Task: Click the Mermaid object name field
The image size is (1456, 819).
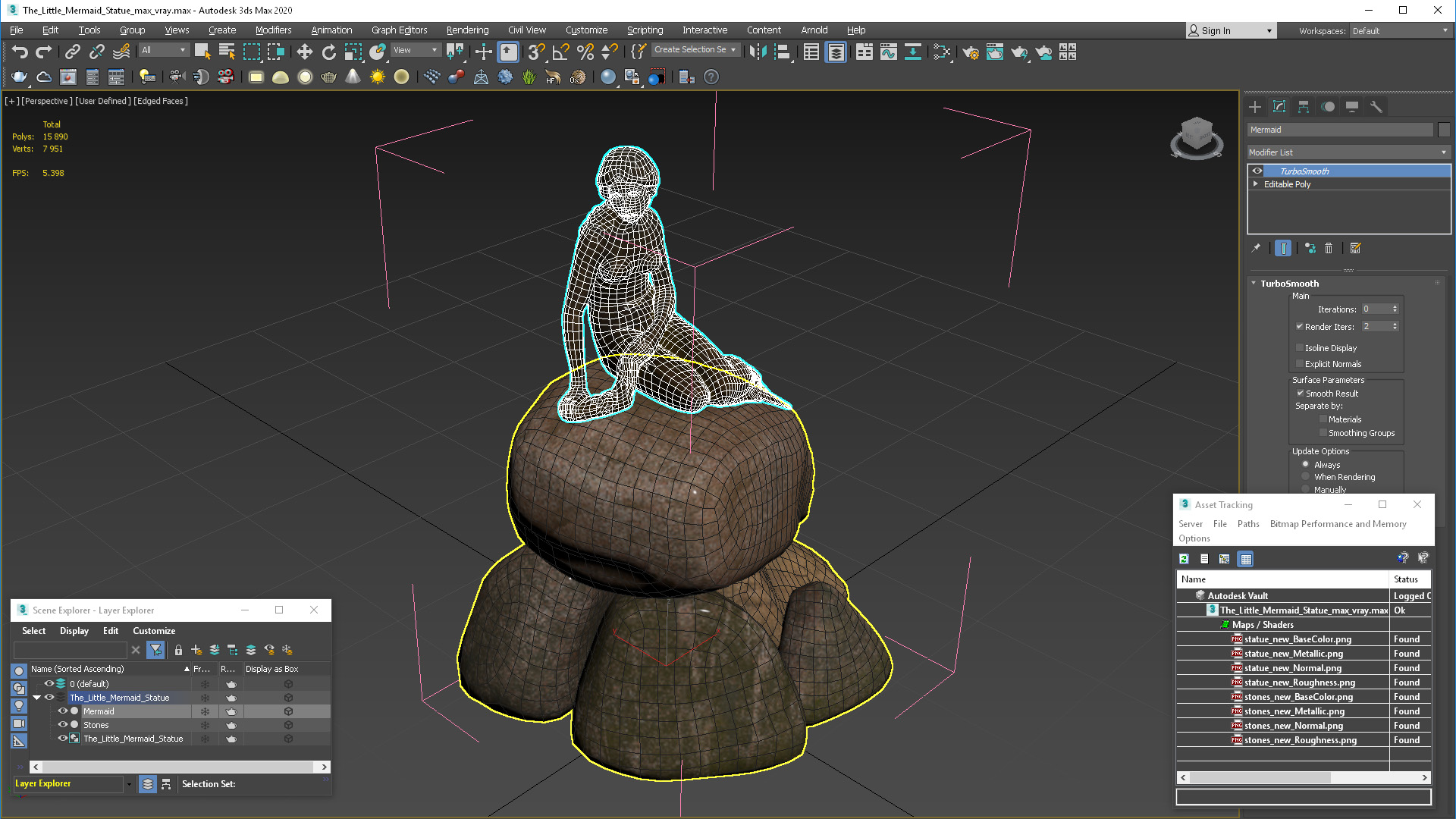Action: [x=1341, y=130]
